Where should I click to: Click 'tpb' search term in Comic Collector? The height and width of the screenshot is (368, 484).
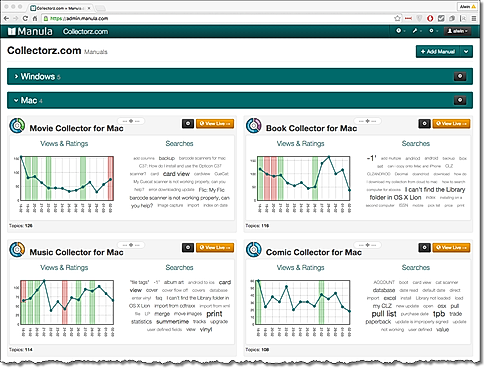click(439, 314)
